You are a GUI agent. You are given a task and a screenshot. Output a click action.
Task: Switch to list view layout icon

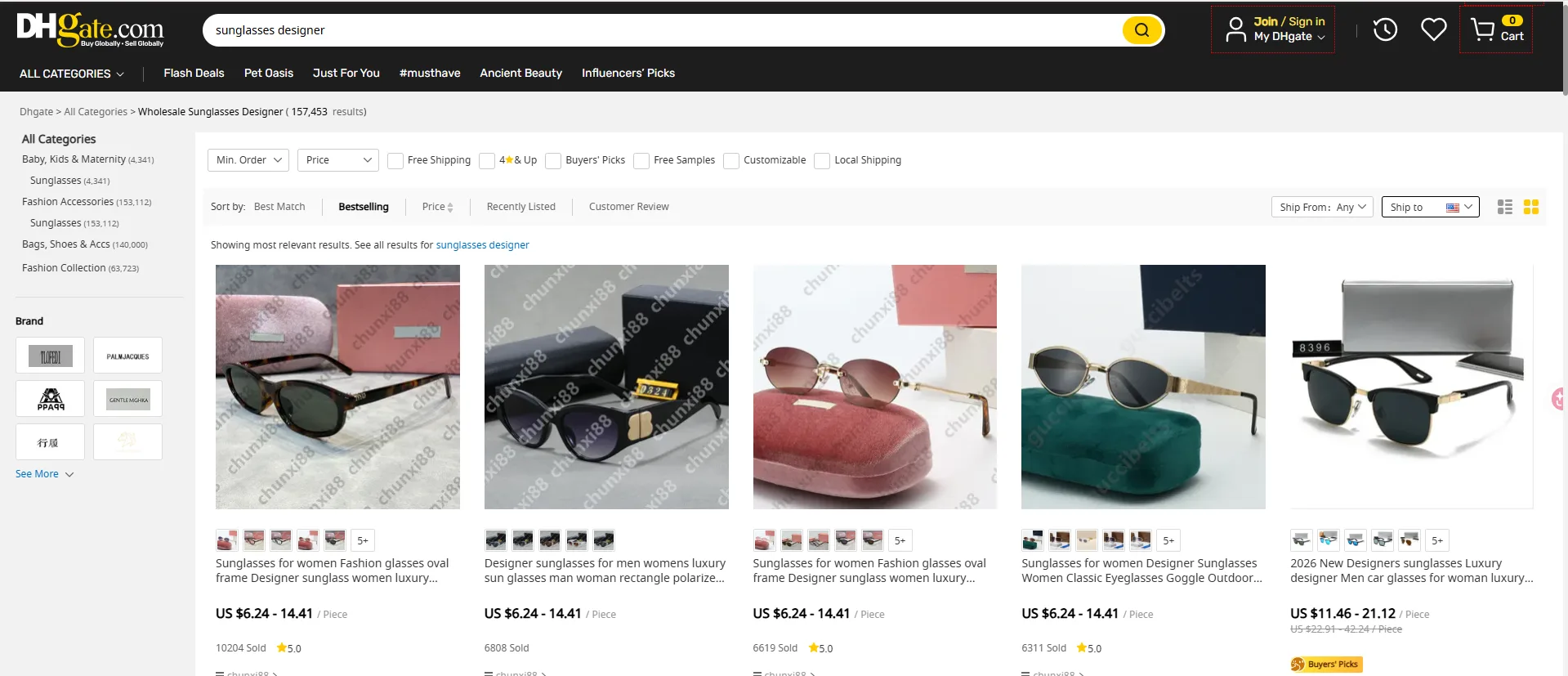click(x=1504, y=207)
